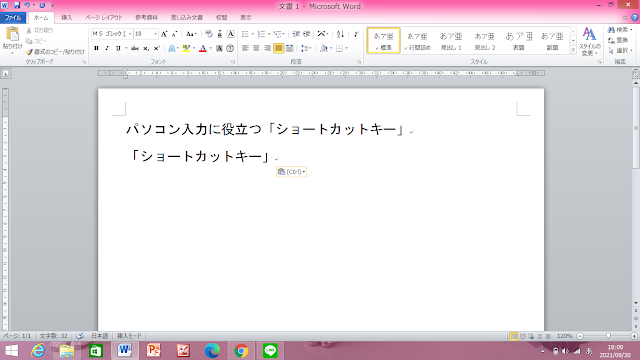The width and height of the screenshot is (640, 360).
Task: Open PowerPoint from the taskbar
Action: [154, 351]
